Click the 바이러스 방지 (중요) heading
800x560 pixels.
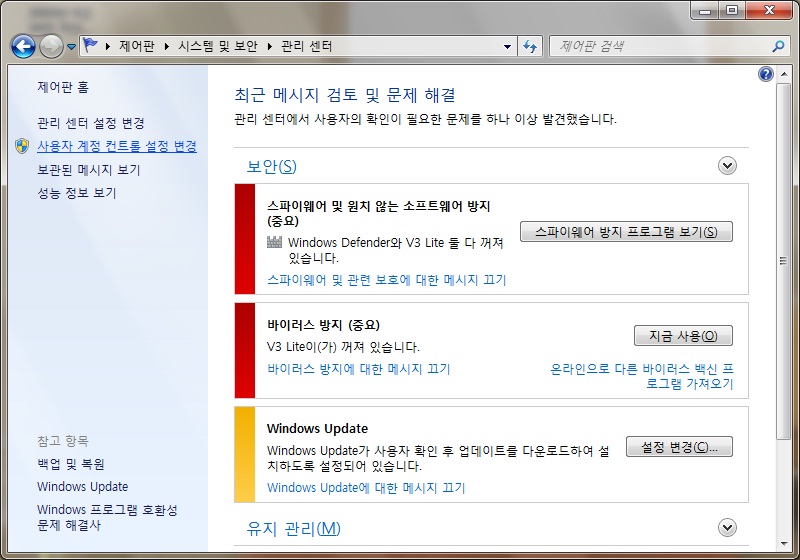tap(323, 325)
